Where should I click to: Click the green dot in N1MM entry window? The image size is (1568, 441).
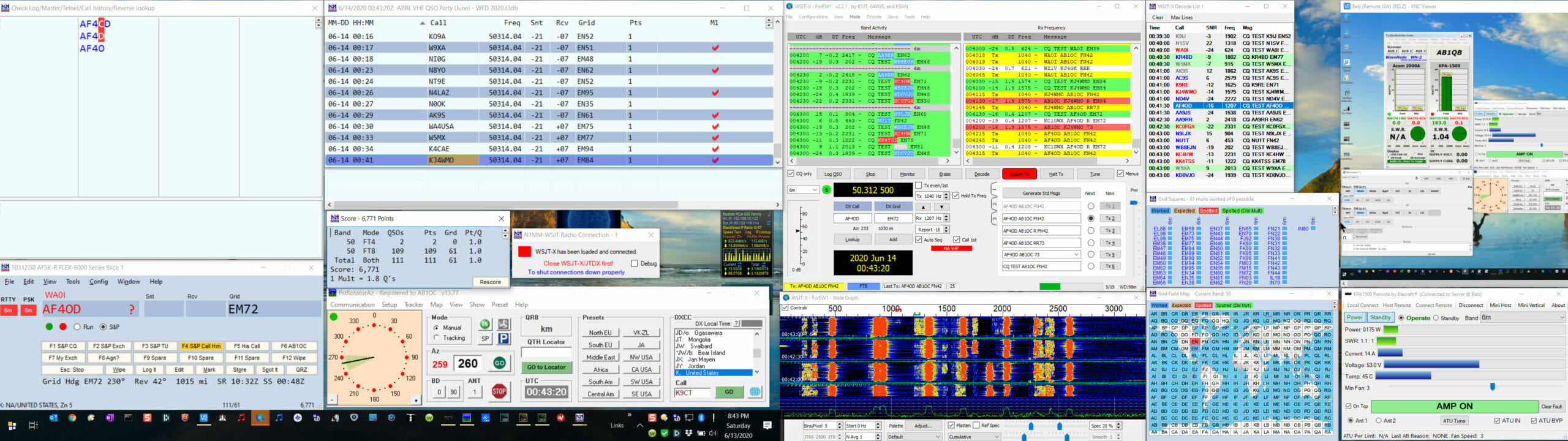tap(50, 326)
